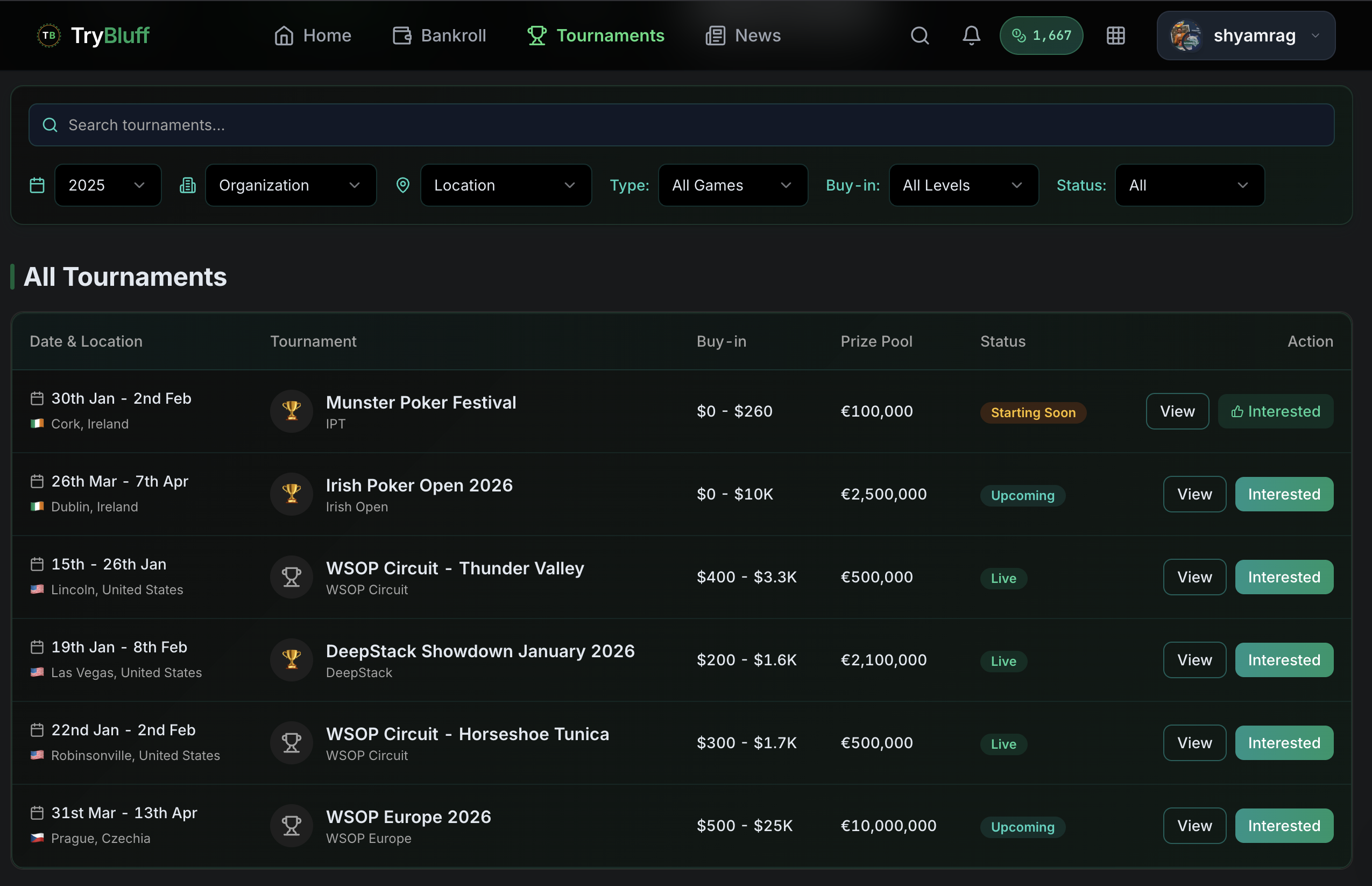Open search with the magnifier icon
This screenshot has width=1372, height=886.
coord(919,35)
